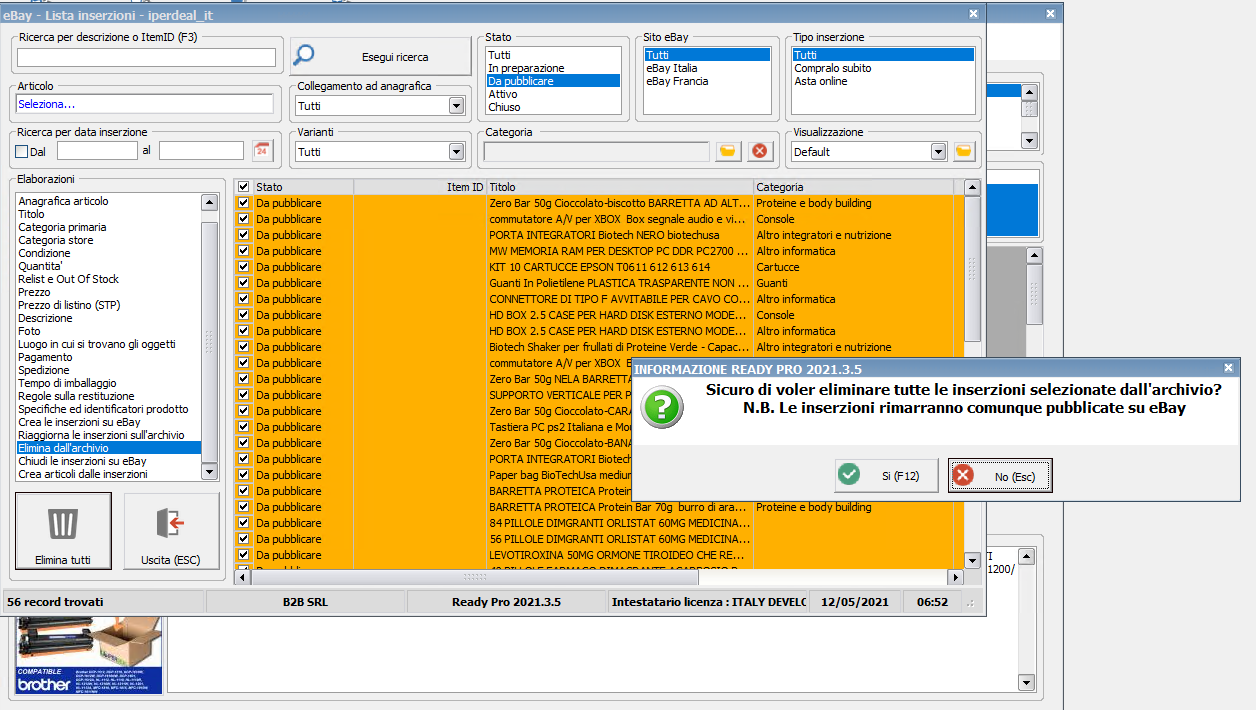Click the category cell 'Guanti'
This screenshot has width=1256, height=711.
point(771,283)
